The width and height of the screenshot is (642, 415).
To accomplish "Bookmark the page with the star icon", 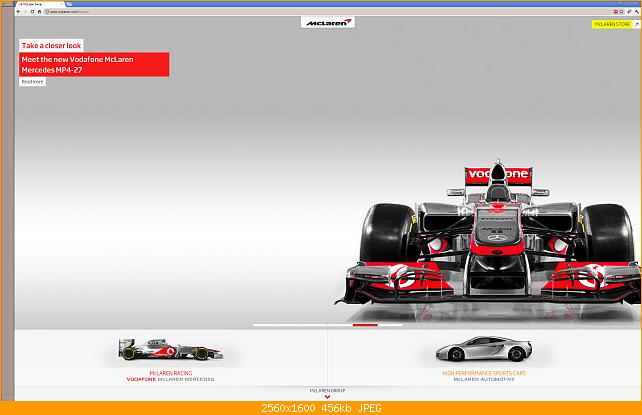I will [x=622, y=12].
